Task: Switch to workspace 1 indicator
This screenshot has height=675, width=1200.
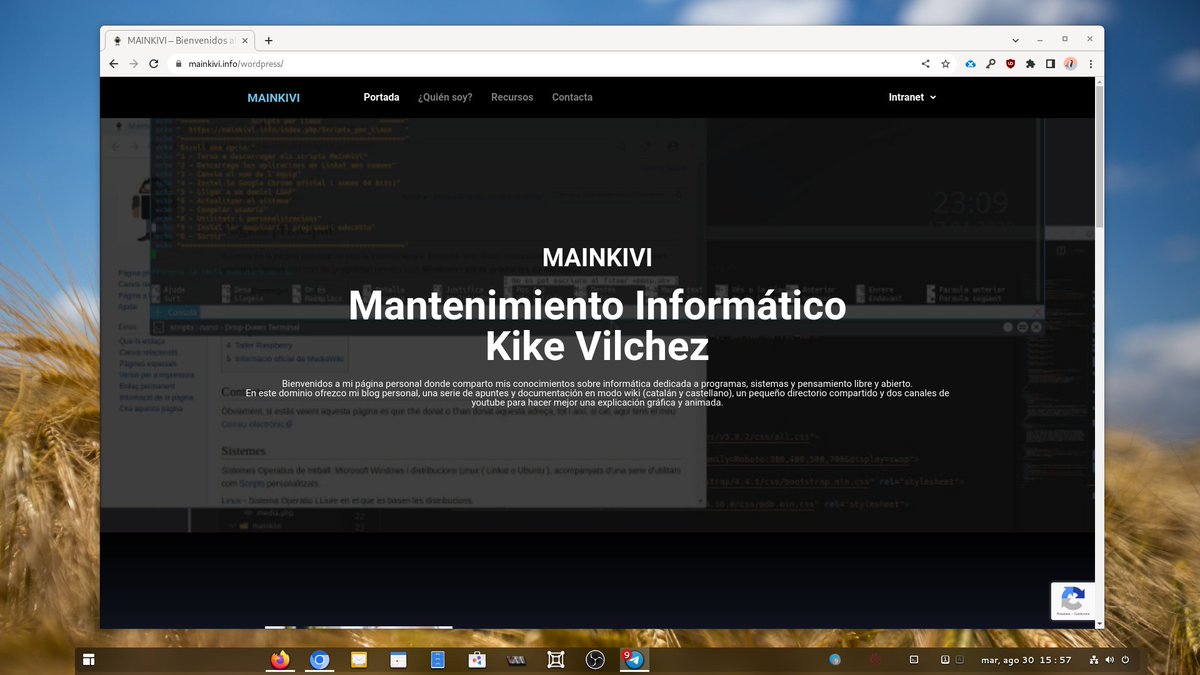Action: 944,660
